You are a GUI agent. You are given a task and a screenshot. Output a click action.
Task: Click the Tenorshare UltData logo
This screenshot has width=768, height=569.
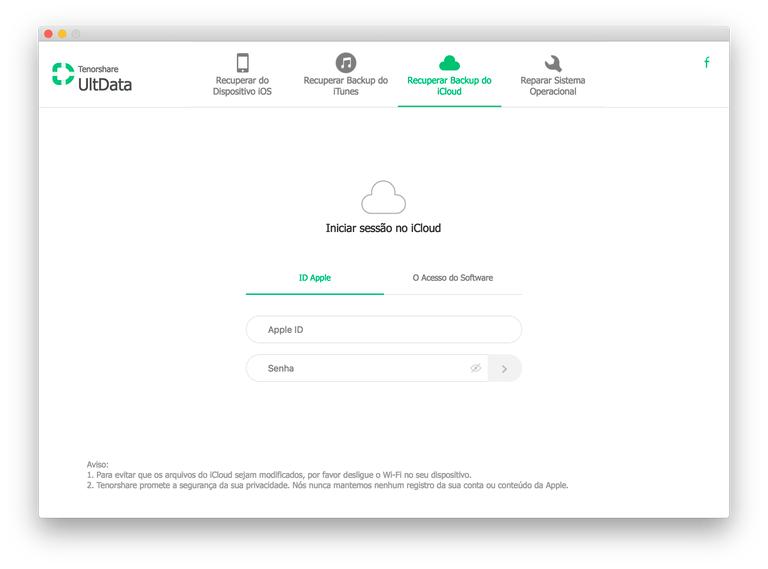92,77
